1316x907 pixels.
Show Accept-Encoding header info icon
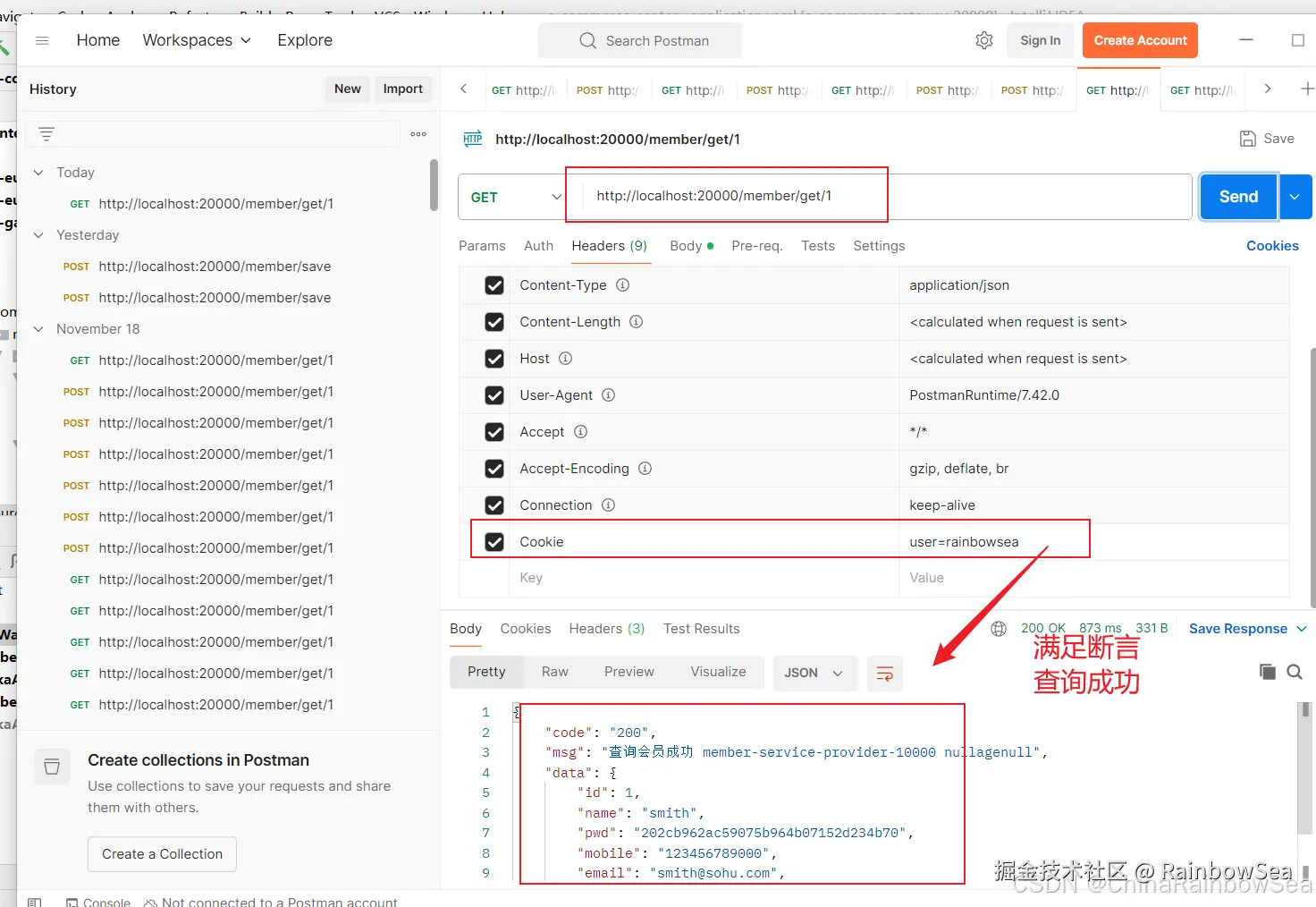(645, 469)
